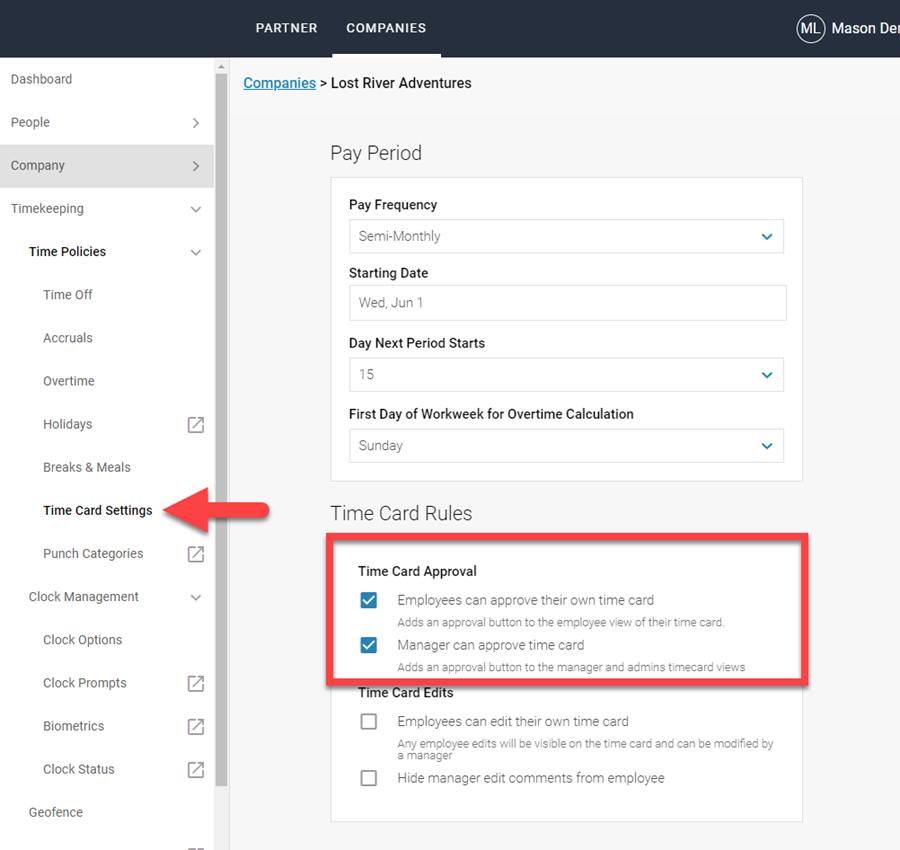Open Biometrics via the external link icon

196,726
